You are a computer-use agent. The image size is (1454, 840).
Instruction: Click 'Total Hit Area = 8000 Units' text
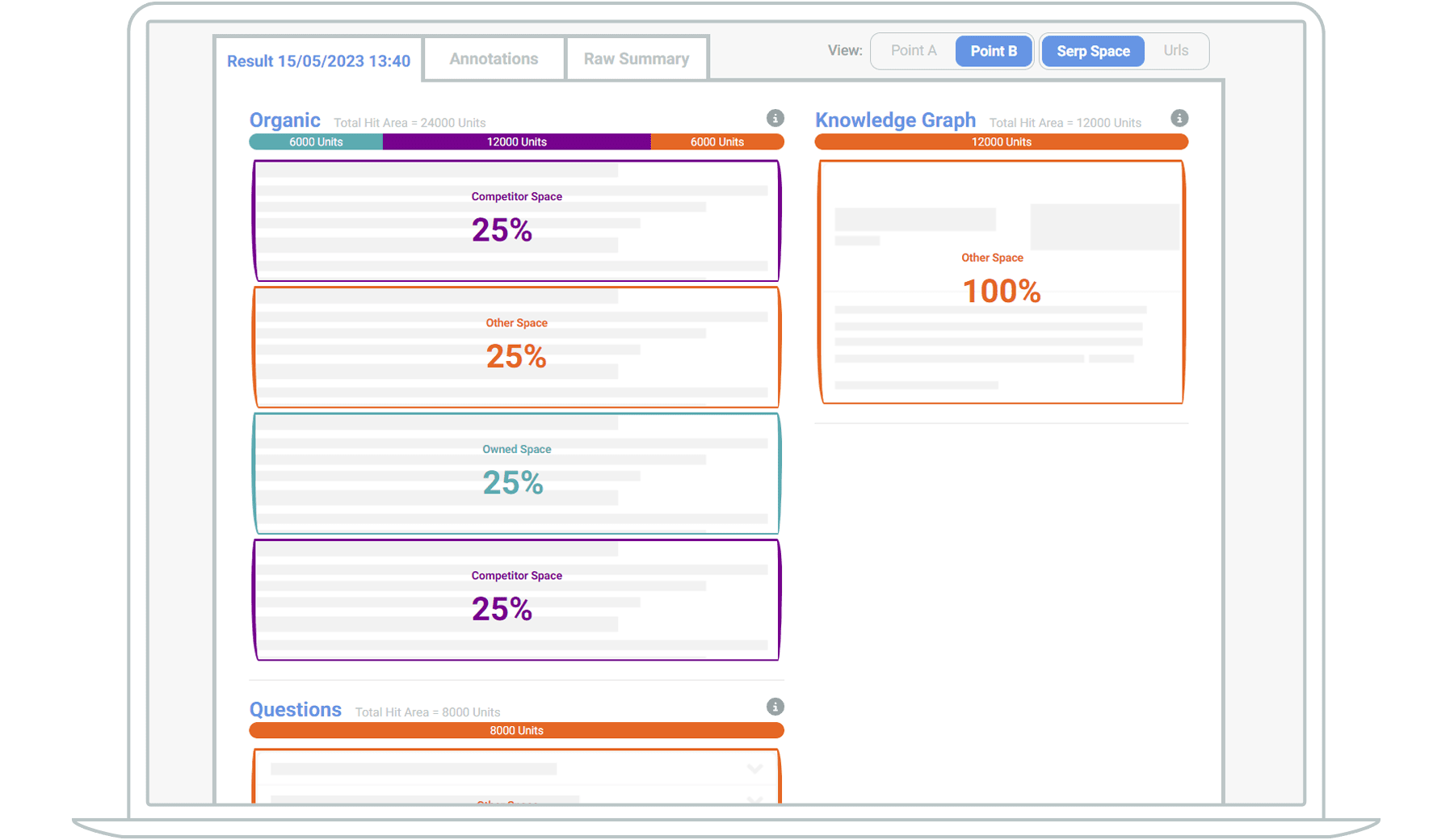[428, 712]
